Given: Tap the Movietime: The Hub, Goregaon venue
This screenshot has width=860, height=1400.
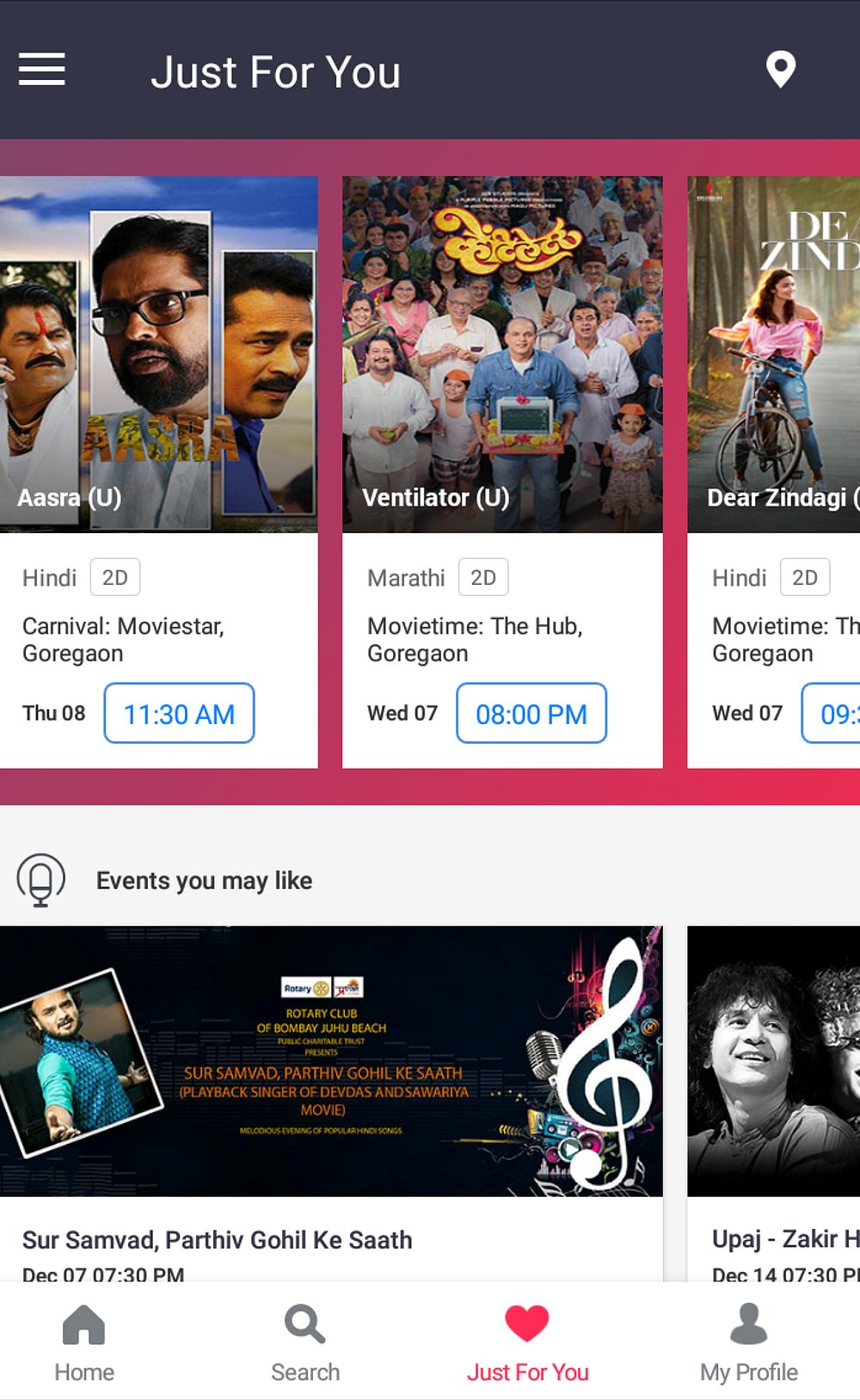Looking at the screenshot, I should click(475, 640).
